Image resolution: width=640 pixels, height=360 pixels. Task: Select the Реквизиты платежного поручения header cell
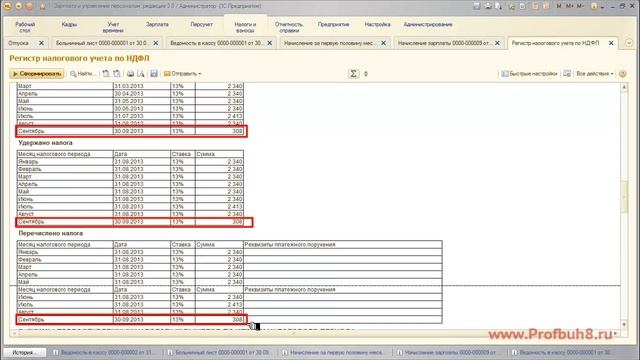pyautogui.click(x=342, y=244)
